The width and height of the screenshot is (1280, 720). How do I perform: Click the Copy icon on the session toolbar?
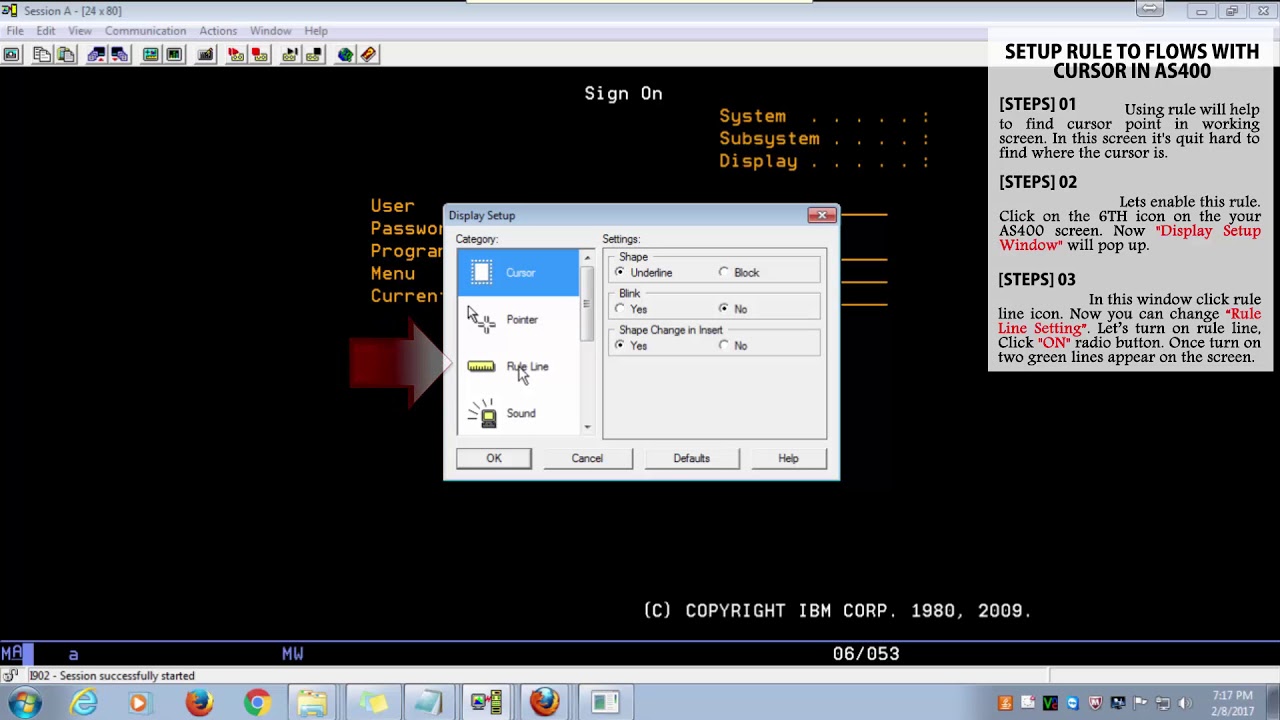(x=40, y=54)
